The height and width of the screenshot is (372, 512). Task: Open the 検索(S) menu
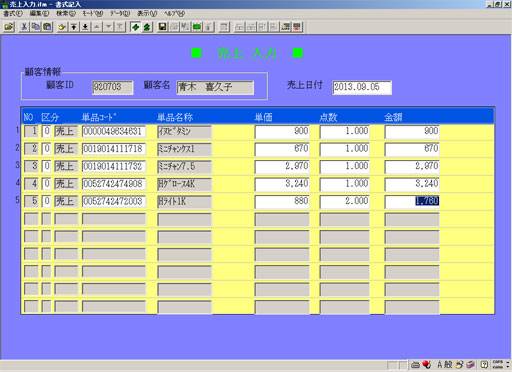pos(66,13)
